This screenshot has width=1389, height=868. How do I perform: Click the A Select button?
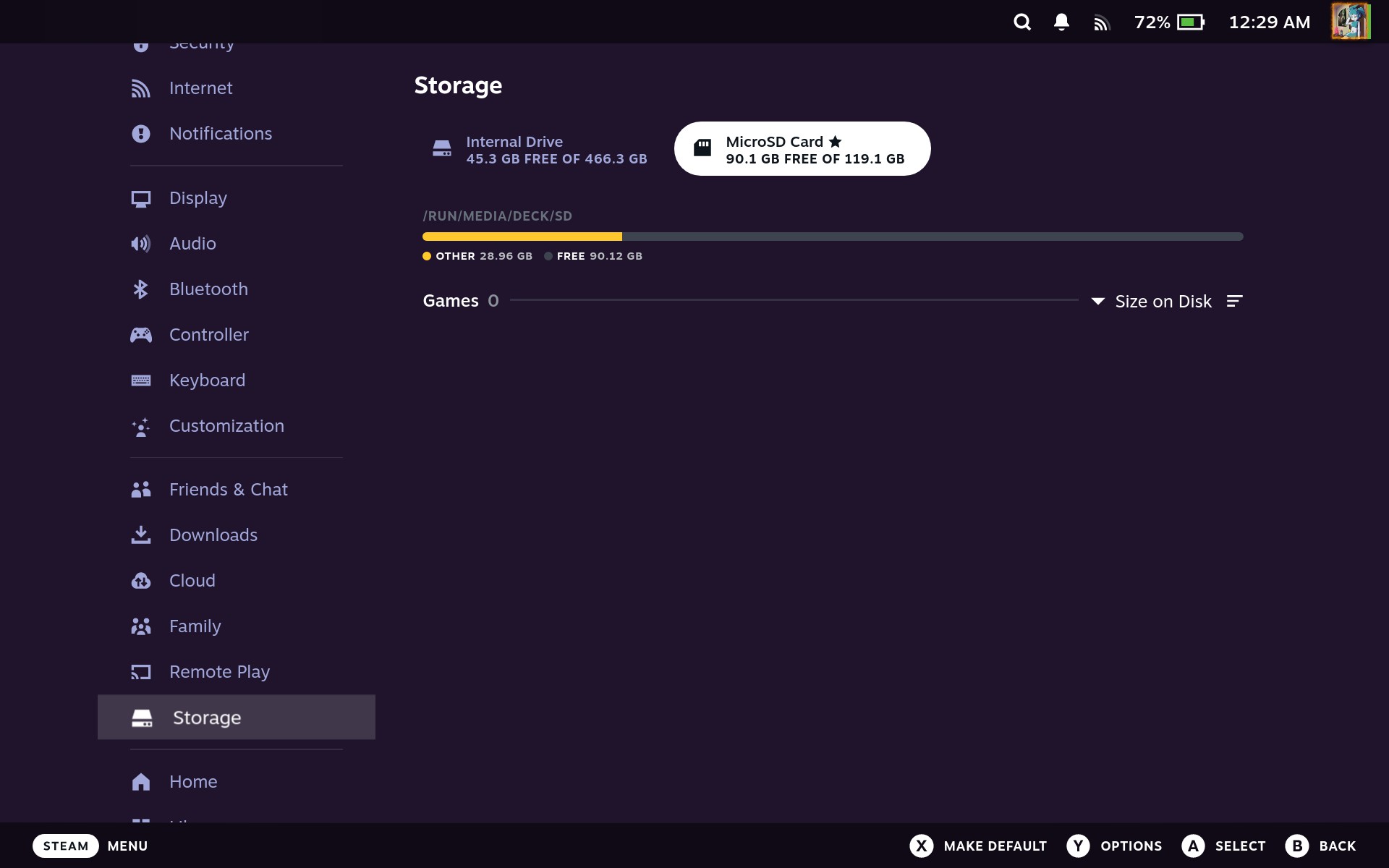[1223, 846]
